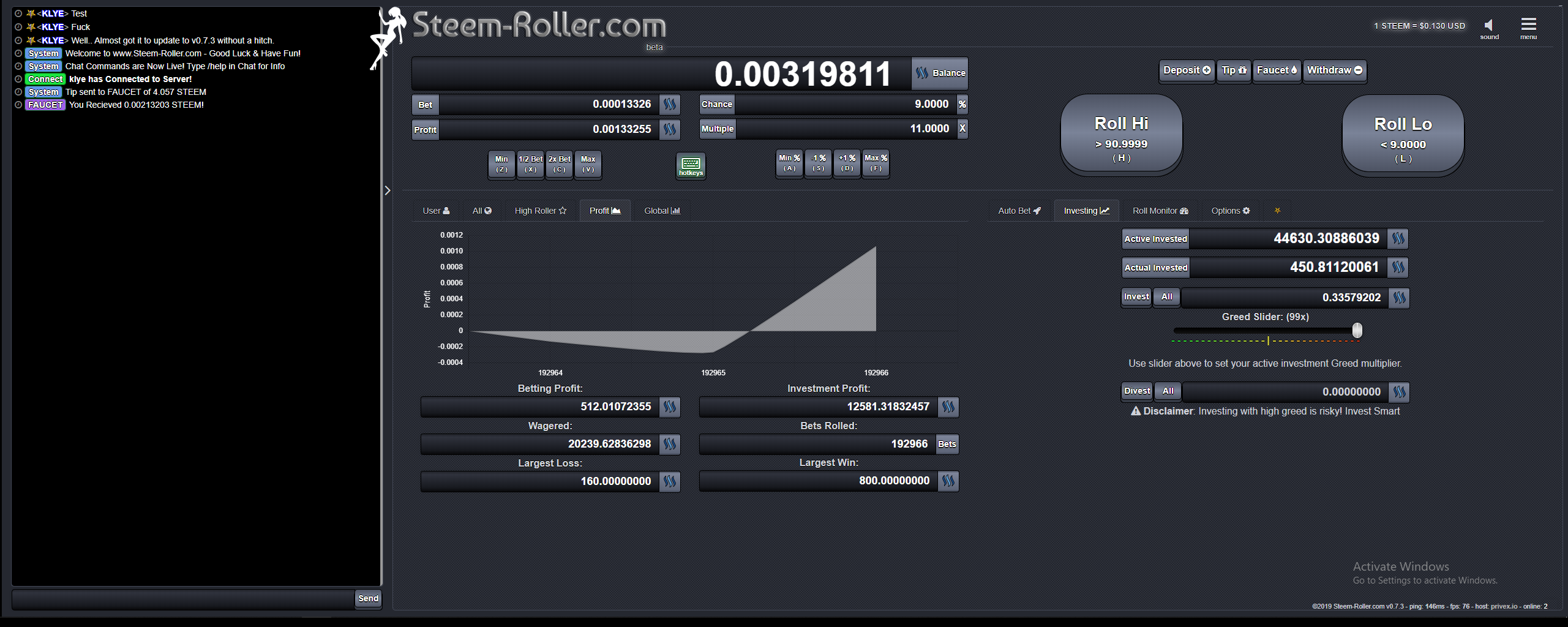This screenshot has height=627, width=1568.
Task: Click All next to Divest
Action: pos(1168,391)
